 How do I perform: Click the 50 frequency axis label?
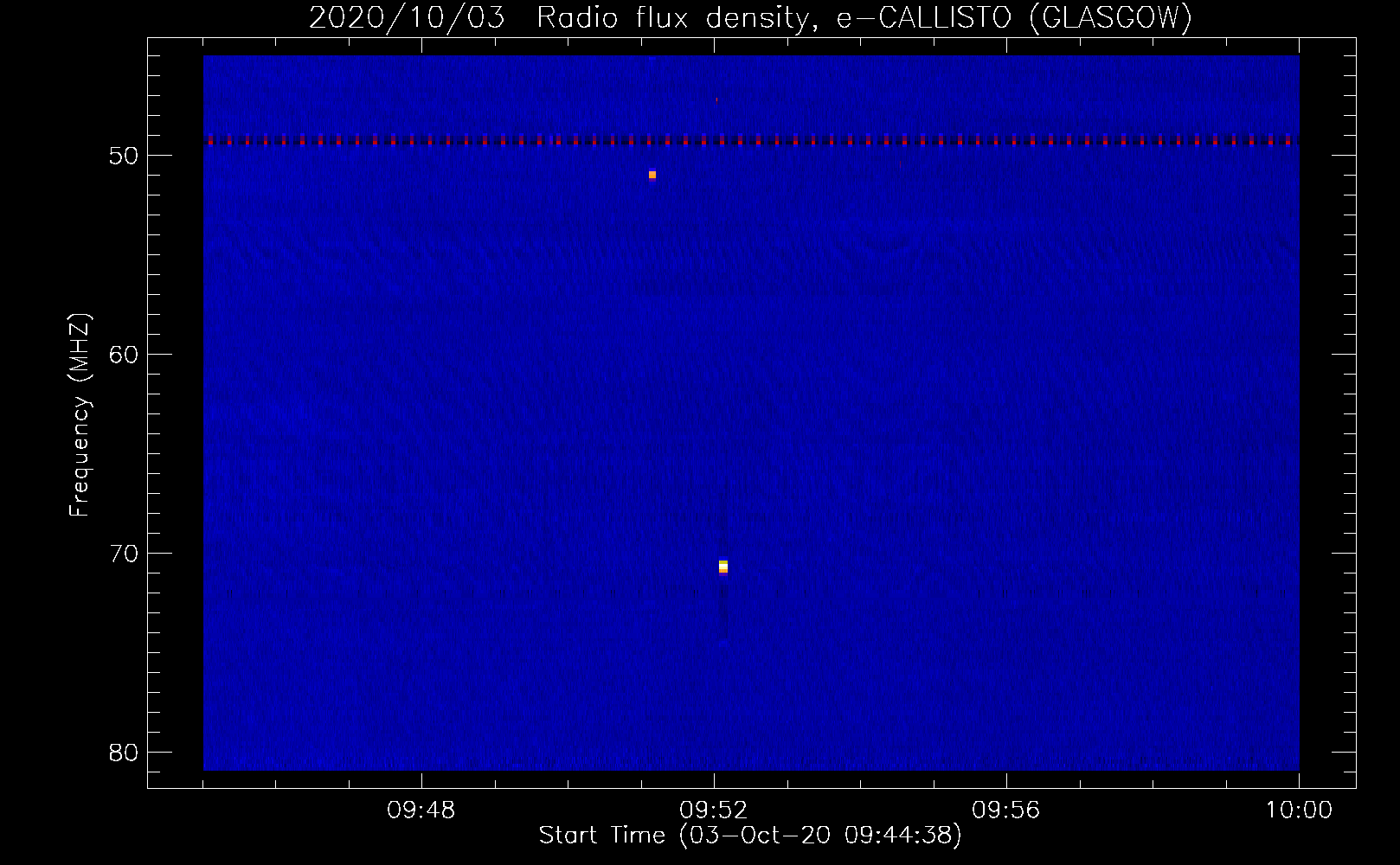[124, 156]
